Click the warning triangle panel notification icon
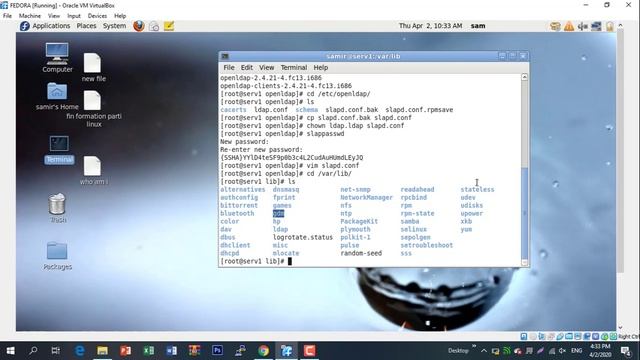Viewport: 640px width, 360px height. (x=569, y=26)
